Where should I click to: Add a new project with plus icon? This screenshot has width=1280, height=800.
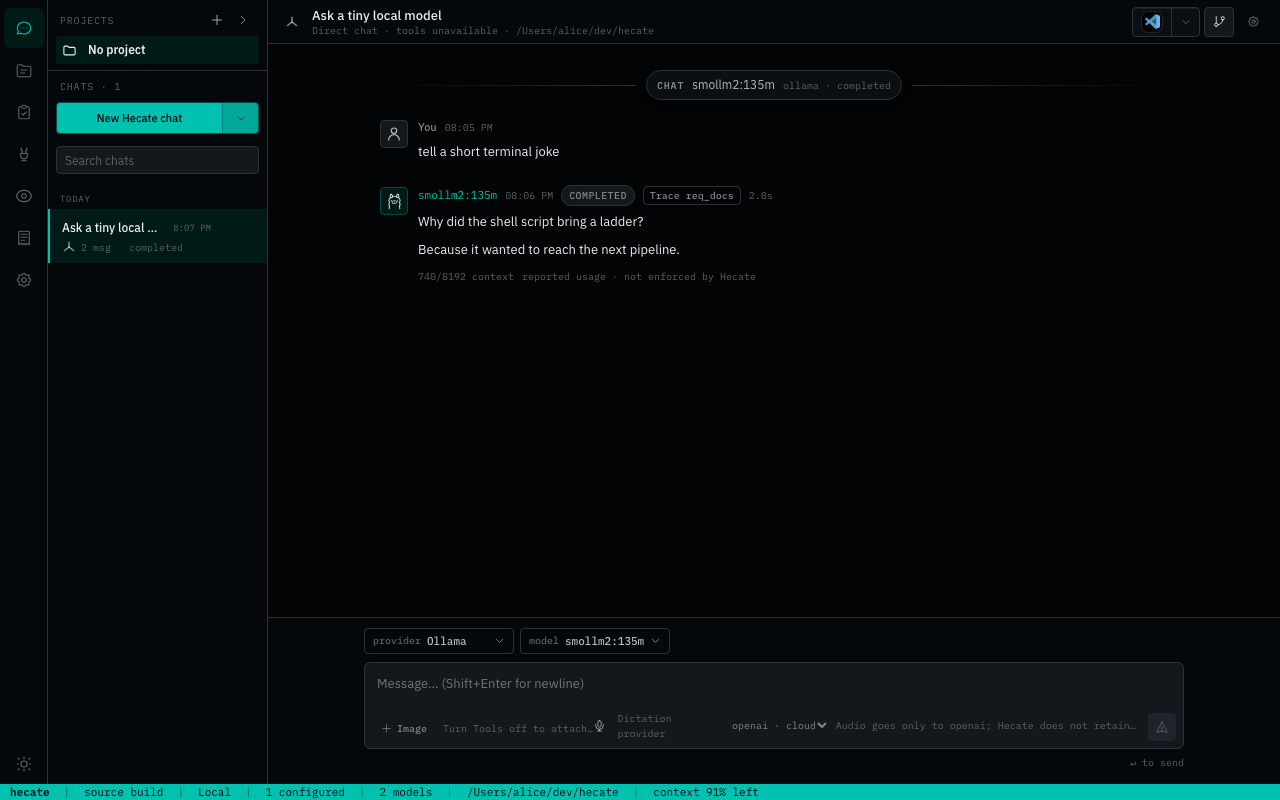217,20
